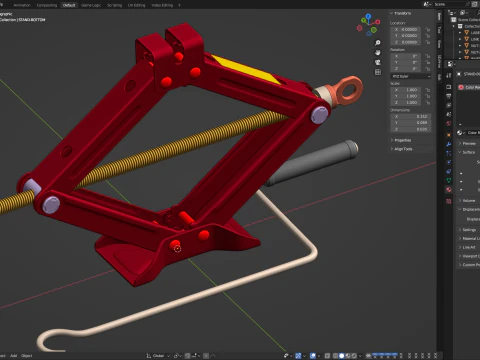Switch to the Game Logic workspace tab
This screenshot has width=480, height=360.
(x=91, y=5)
